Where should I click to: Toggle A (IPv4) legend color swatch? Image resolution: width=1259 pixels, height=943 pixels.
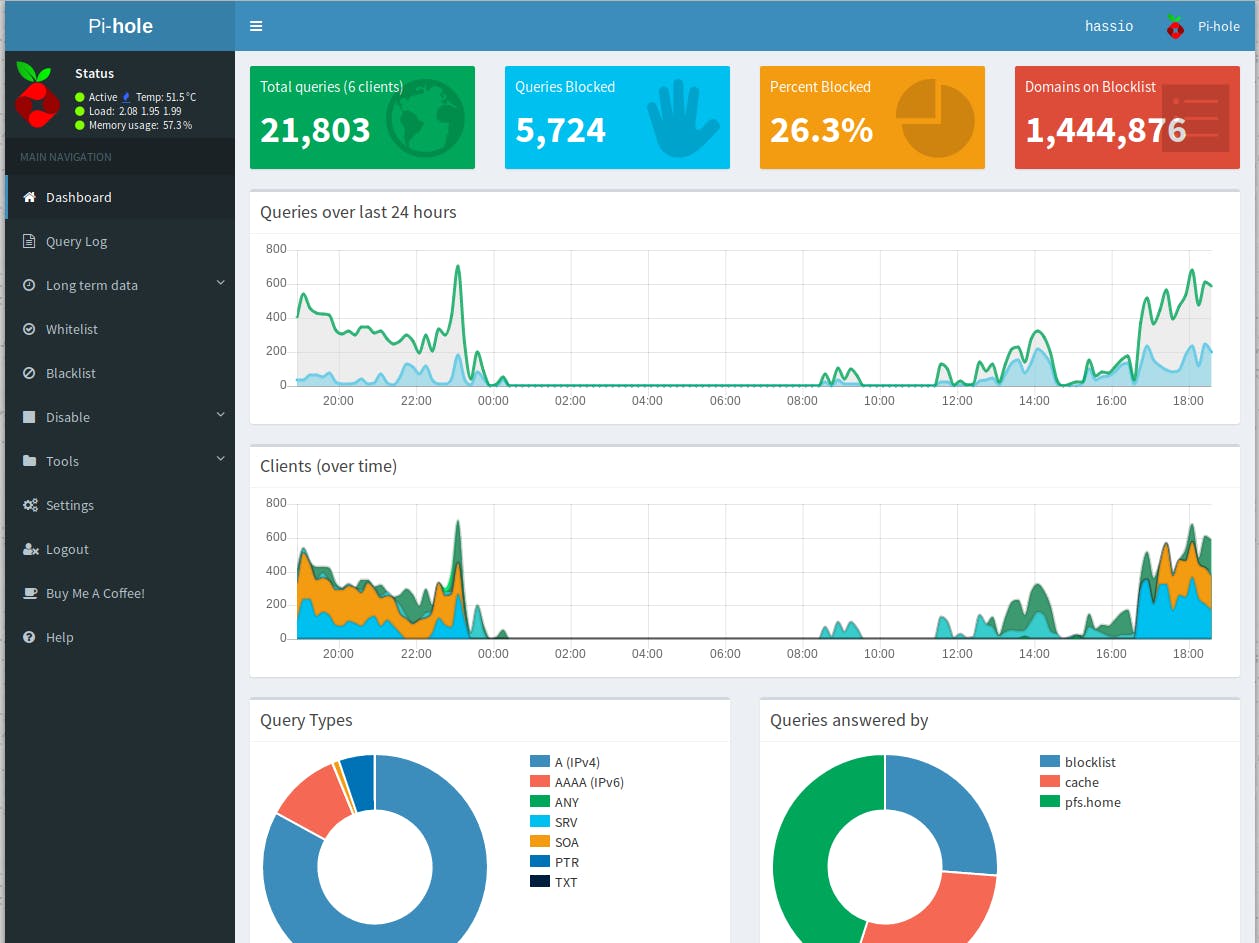pos(540,762)
